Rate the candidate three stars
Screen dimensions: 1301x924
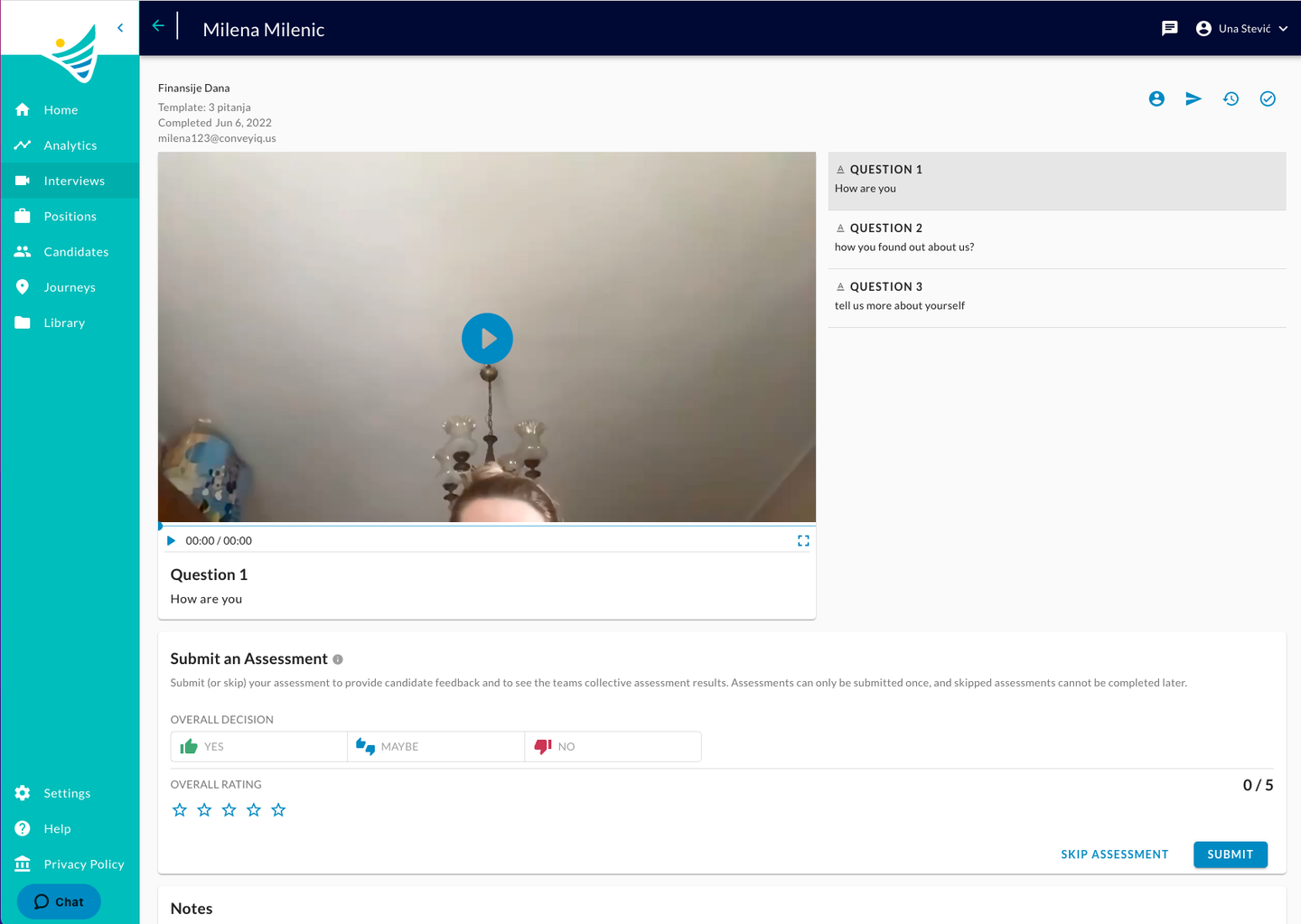click(229, 810)
